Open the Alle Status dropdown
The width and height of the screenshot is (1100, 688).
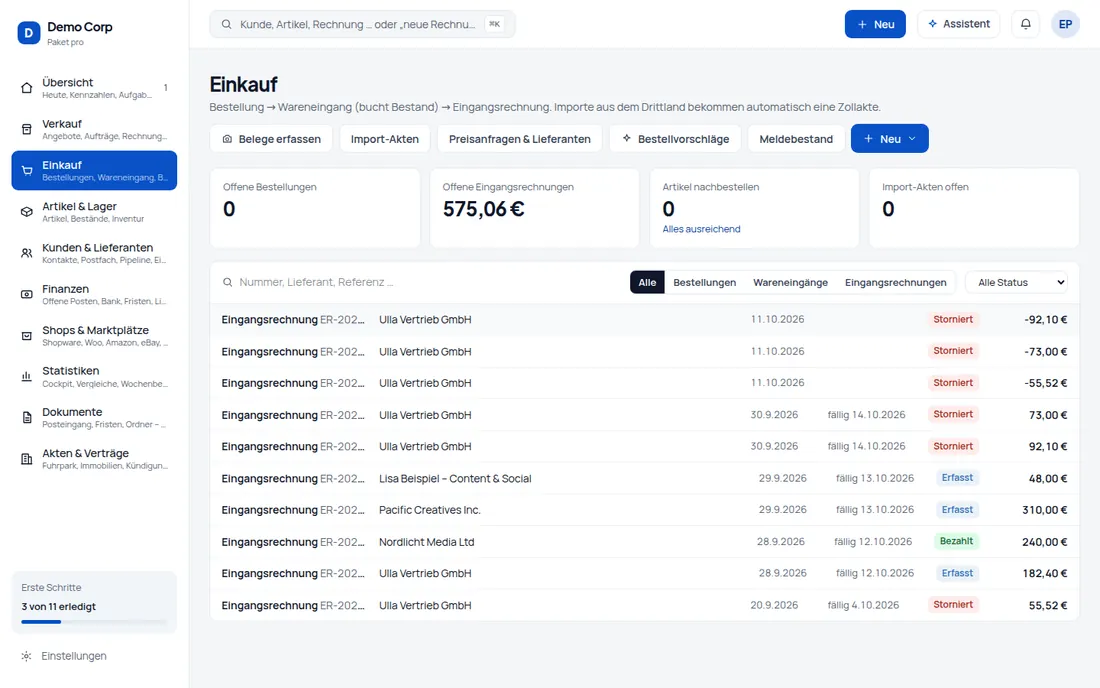point(1017,283)
